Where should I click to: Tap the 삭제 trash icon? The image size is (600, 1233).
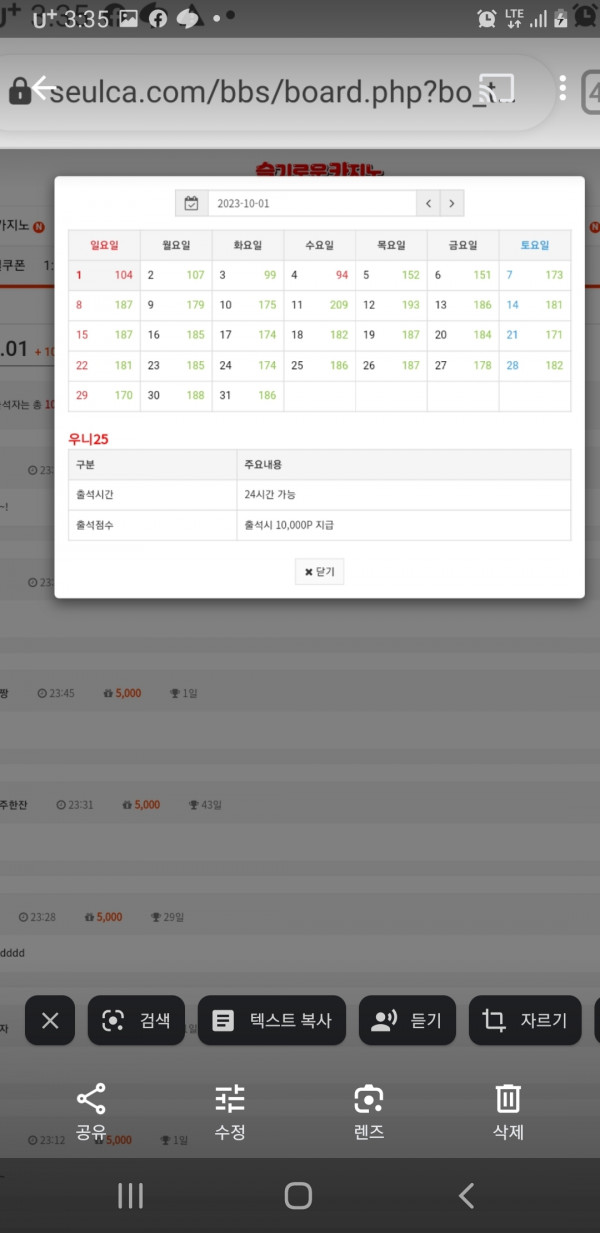pyautogui.click(x=508, y=1112)
